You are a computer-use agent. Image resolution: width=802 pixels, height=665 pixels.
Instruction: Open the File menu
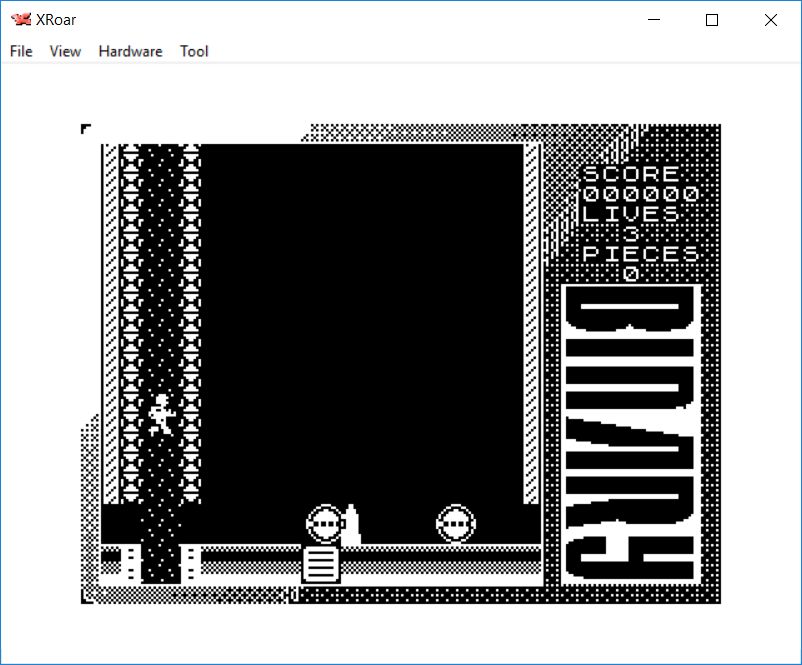(21, 51)
